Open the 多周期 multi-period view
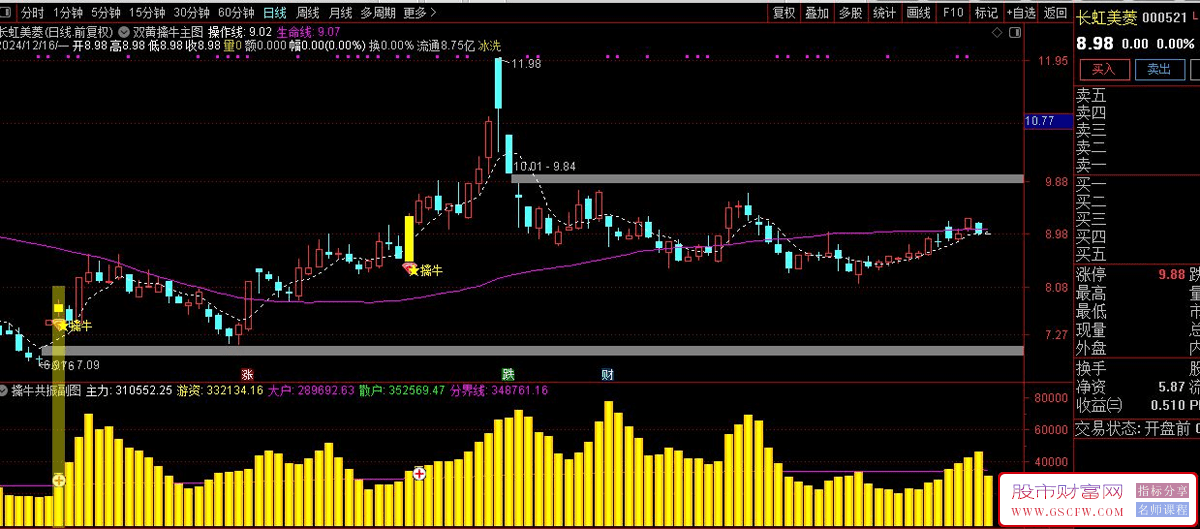Screen dimensions: 1200x529 [x=378, y=13]
